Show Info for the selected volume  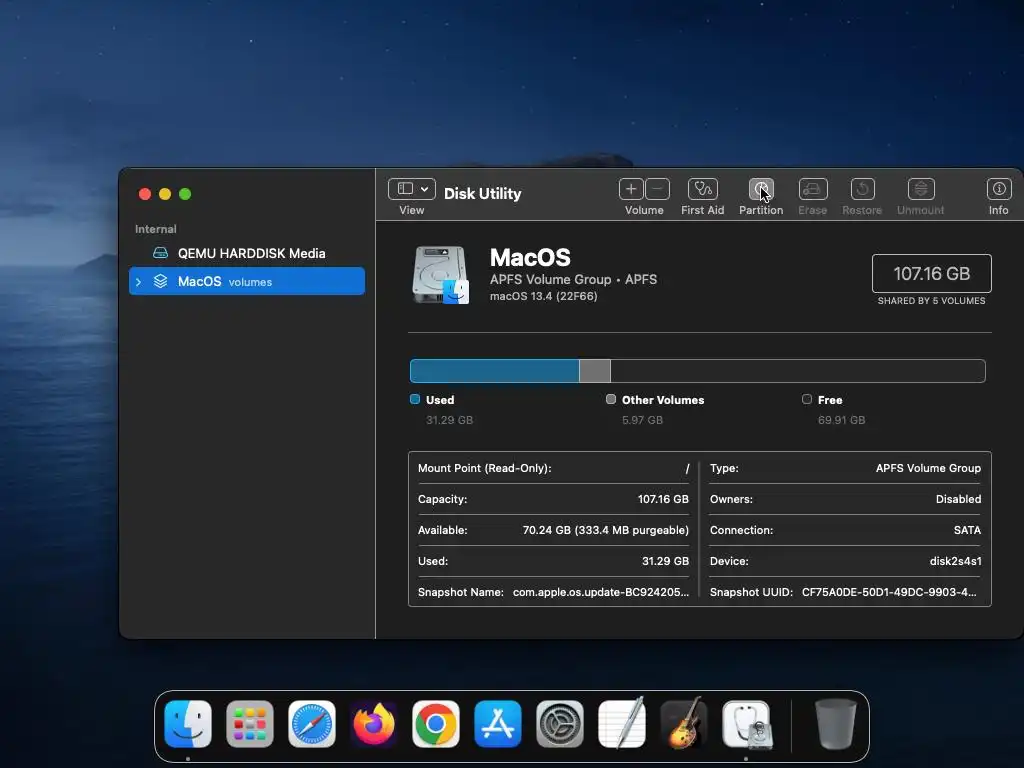pyautogui.click(x=999, y=189)
